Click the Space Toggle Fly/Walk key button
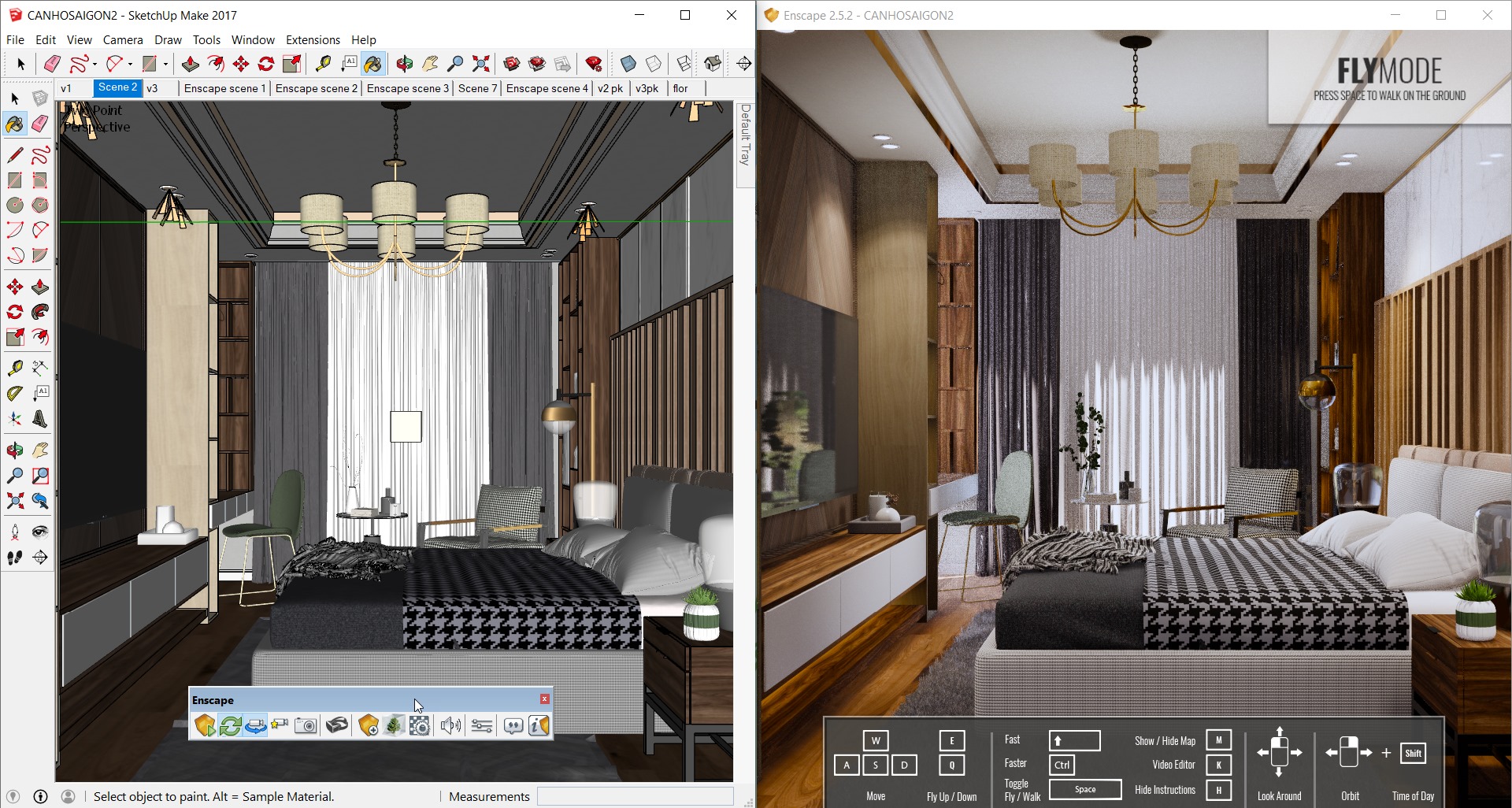 [x=1085, y=789]
